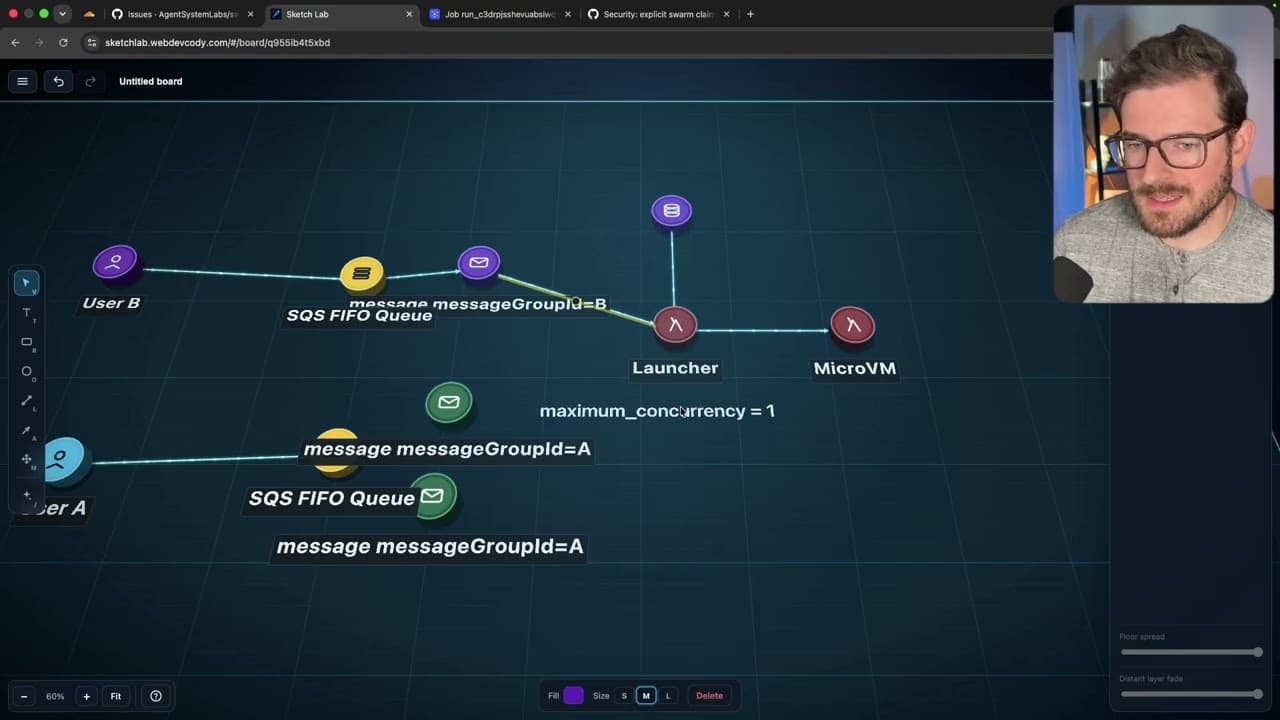Viewport: 1280px width, 720px height.
Task: Select the Text tool
Action: pyautogui.click(x=27, y=313)
